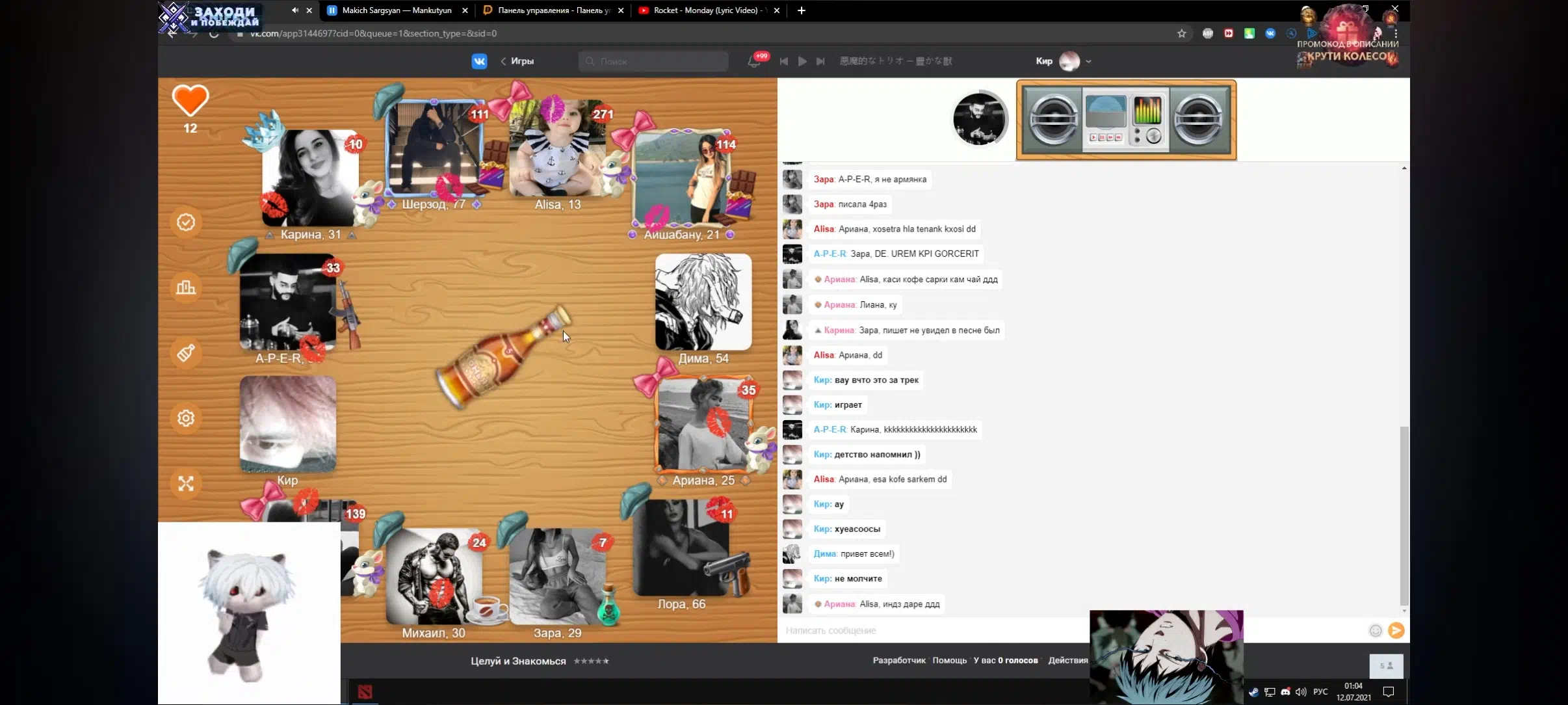1568x705 pixels.
Task: Click the DJ avatar beside the boombox
Action: [x=979, y=119]
